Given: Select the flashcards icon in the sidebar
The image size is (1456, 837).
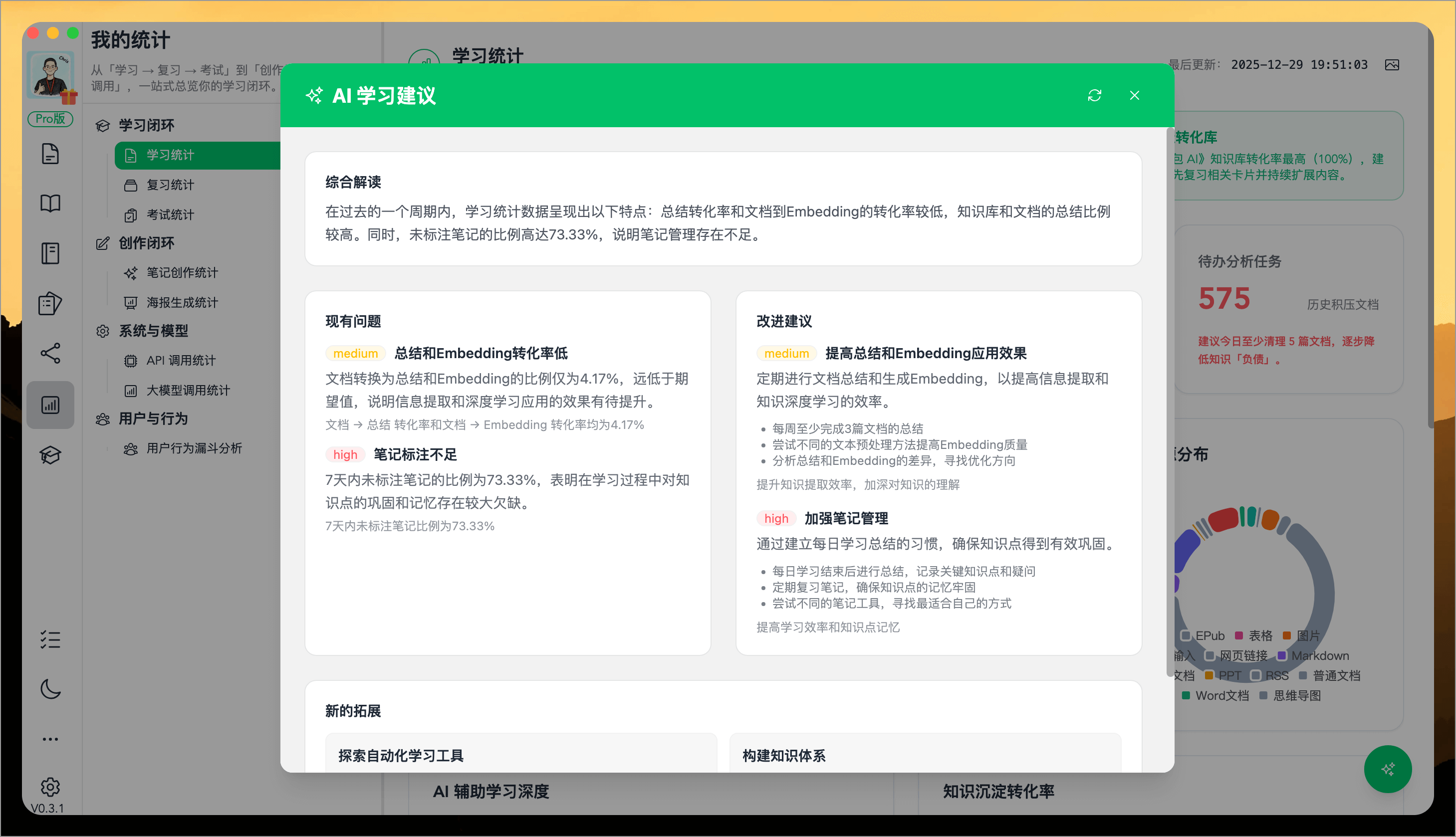Looking at the screenshot, I should pos(50,304).
